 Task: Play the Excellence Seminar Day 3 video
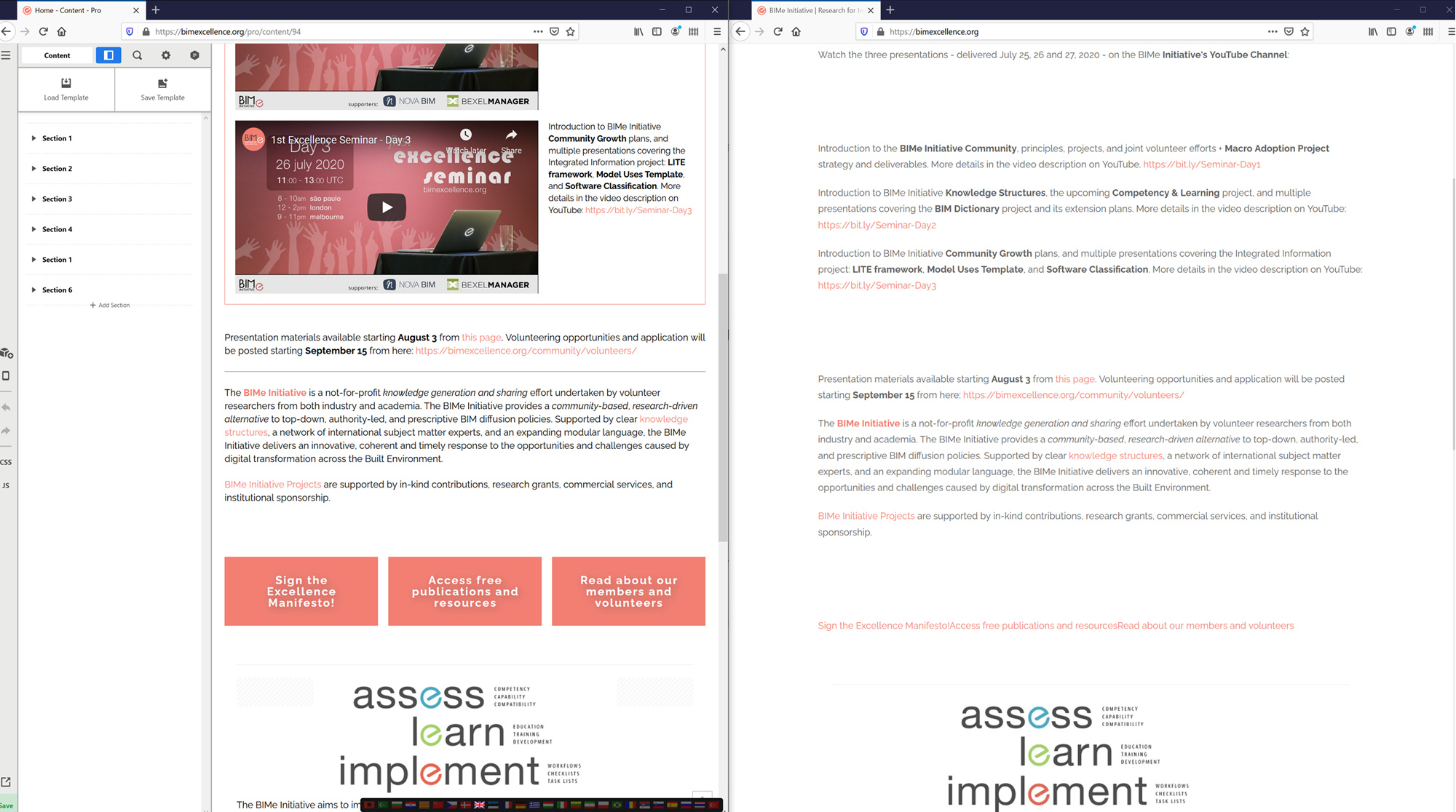click(387, 207)
